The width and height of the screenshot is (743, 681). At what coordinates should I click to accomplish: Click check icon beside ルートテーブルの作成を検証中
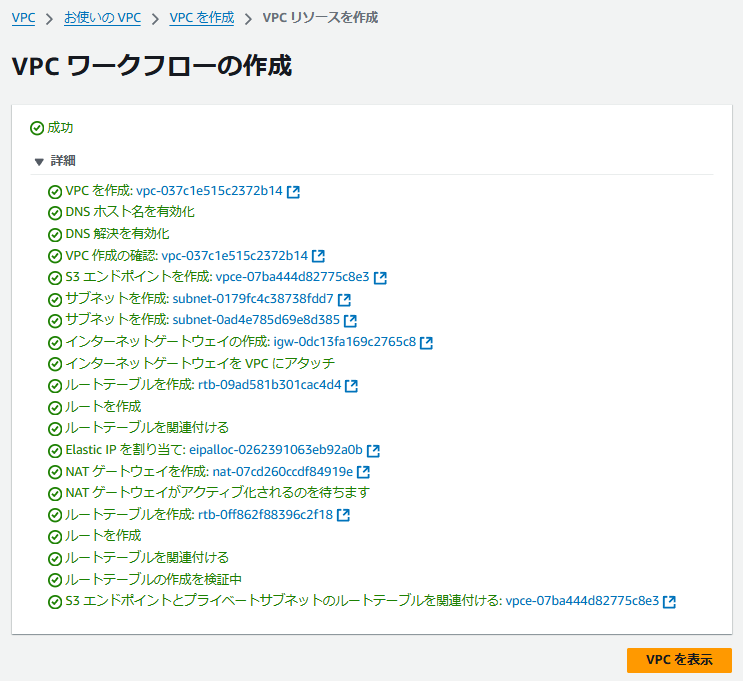tap(55, 580)
